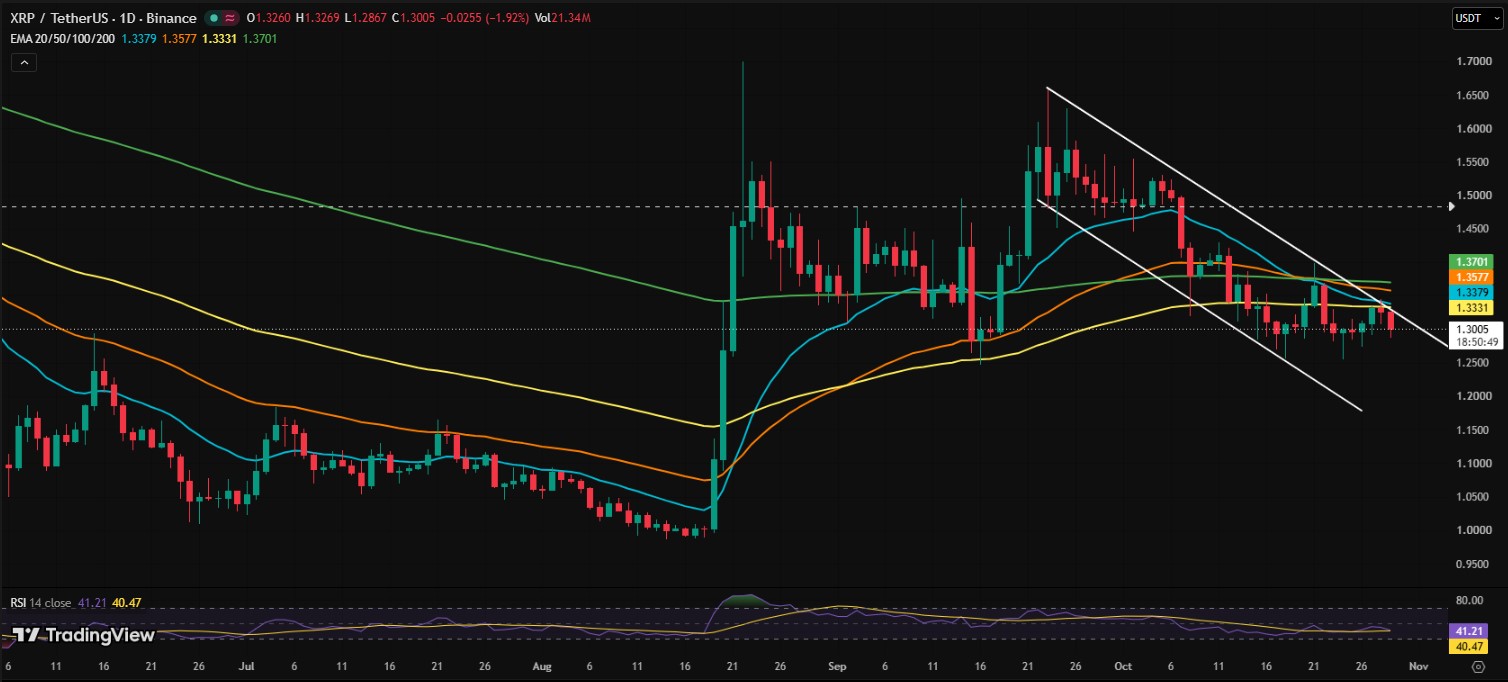Click the open price O1.3260 value

tap(268, 18)
